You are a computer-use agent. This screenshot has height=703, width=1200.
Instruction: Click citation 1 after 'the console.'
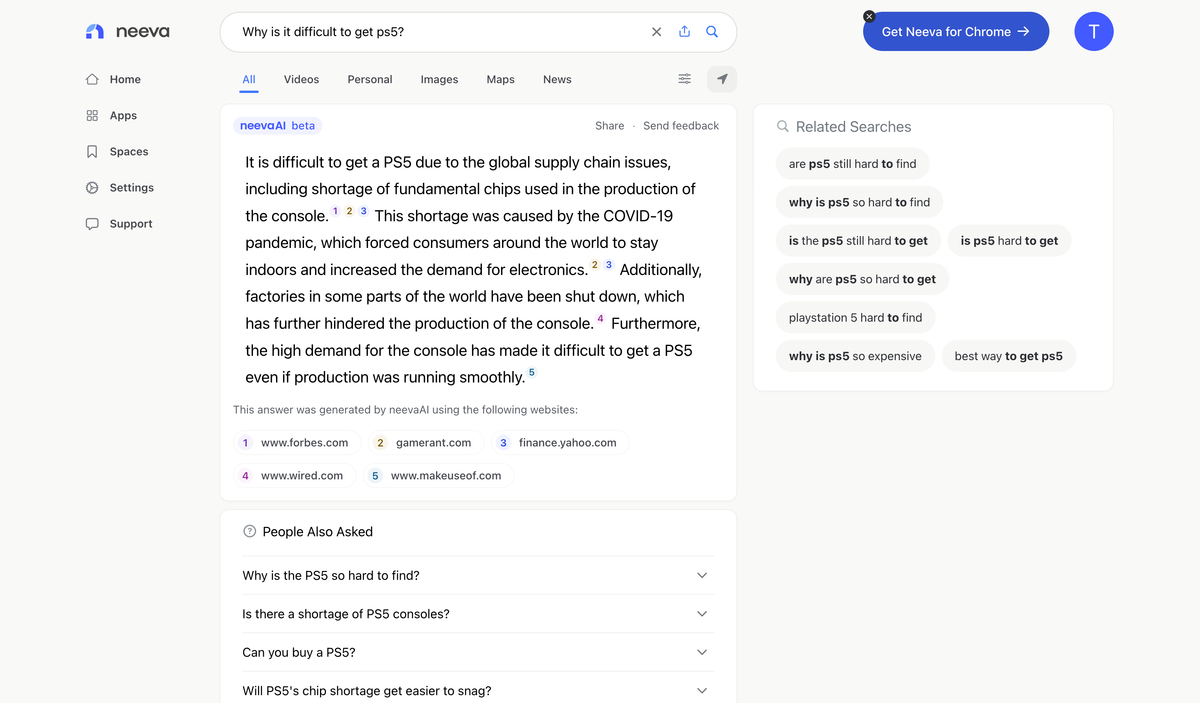[x=335, y=211]
